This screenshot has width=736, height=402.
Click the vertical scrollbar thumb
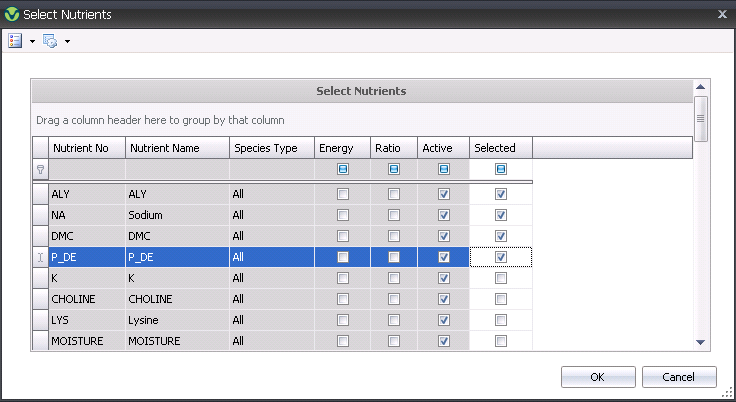tap(700, 119)
